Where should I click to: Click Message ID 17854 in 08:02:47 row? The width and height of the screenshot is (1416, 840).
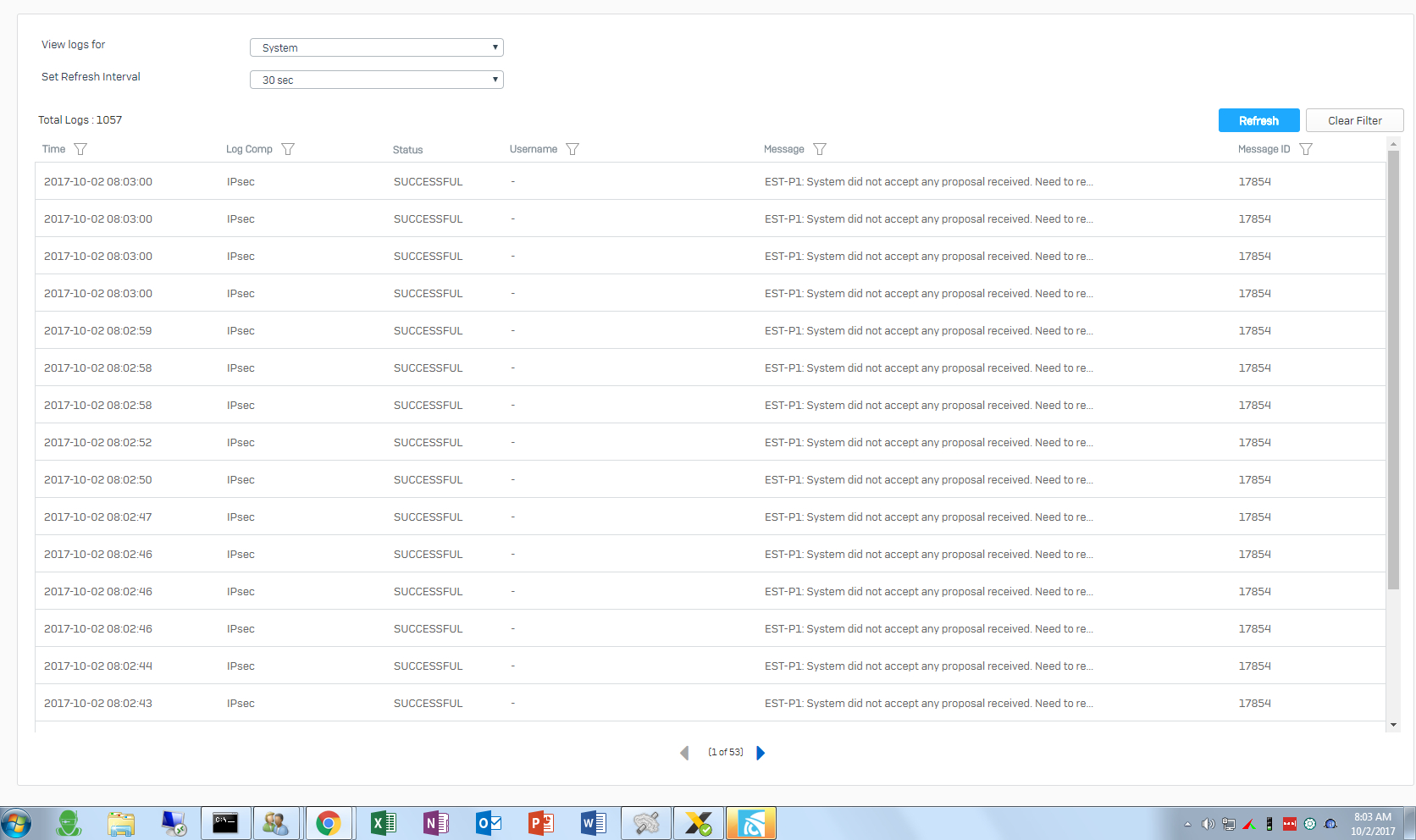[x=1254, y=517]
